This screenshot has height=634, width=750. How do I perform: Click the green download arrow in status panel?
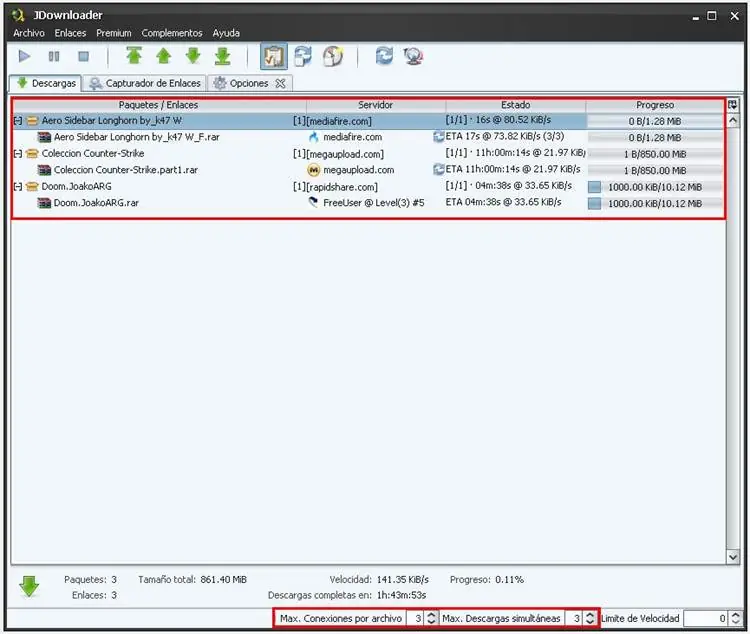[29, 587]
